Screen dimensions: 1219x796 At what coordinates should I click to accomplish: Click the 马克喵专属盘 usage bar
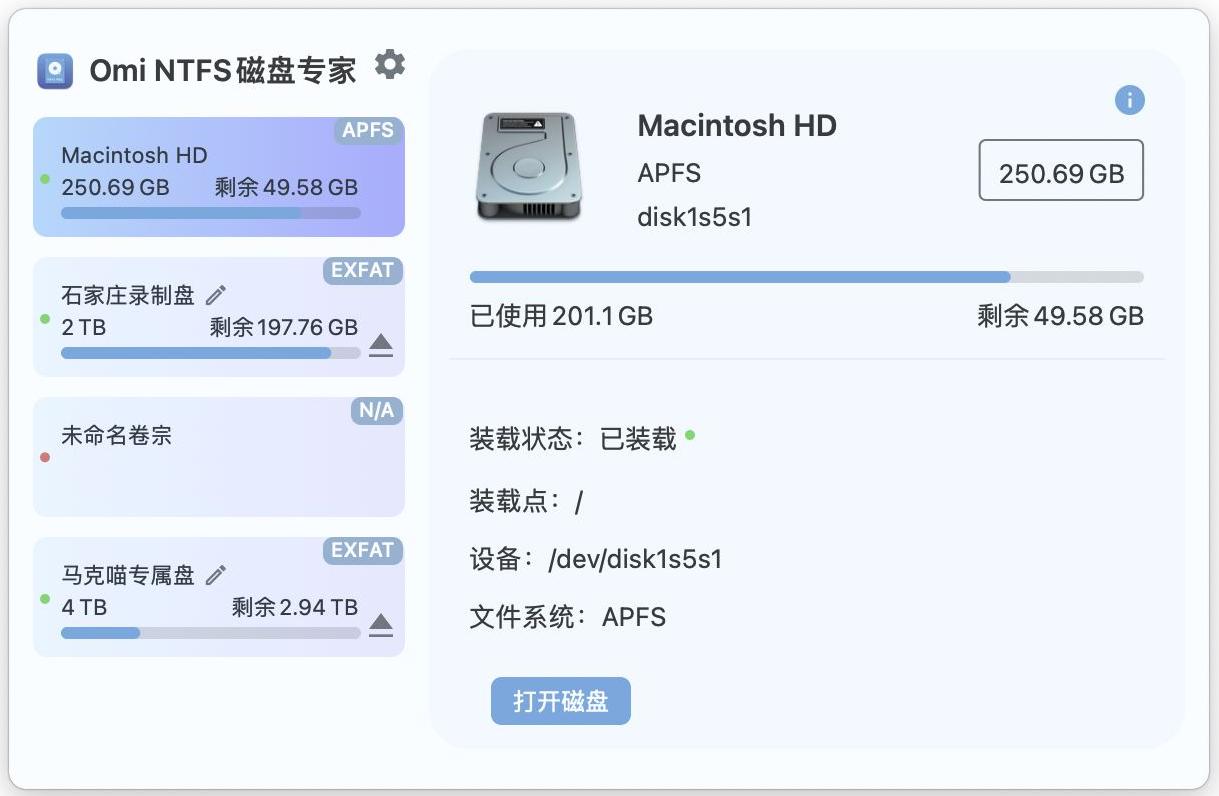pos(211,633)
